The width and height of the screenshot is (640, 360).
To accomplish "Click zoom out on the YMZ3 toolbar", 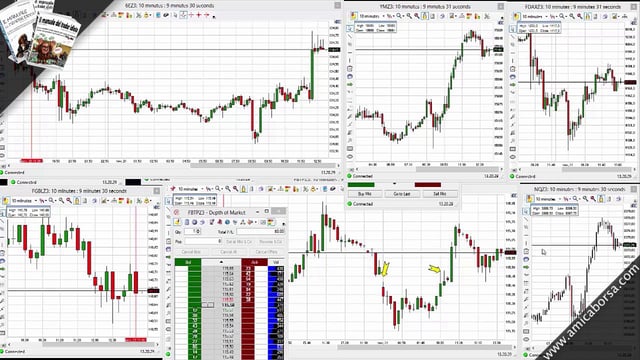I will (x=417, y=16).
